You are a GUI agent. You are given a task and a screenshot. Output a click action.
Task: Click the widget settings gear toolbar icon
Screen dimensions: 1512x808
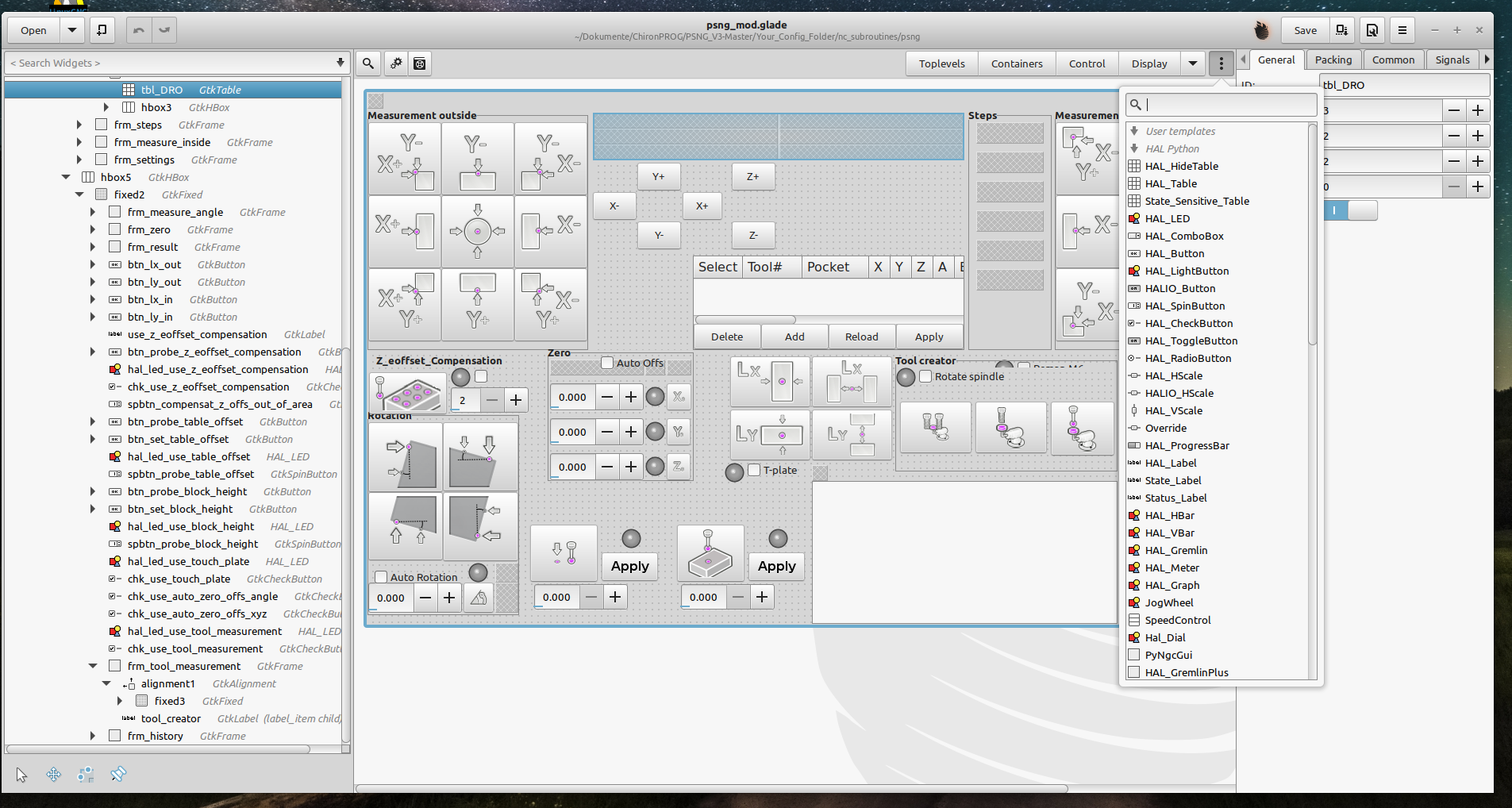point(395,63)
